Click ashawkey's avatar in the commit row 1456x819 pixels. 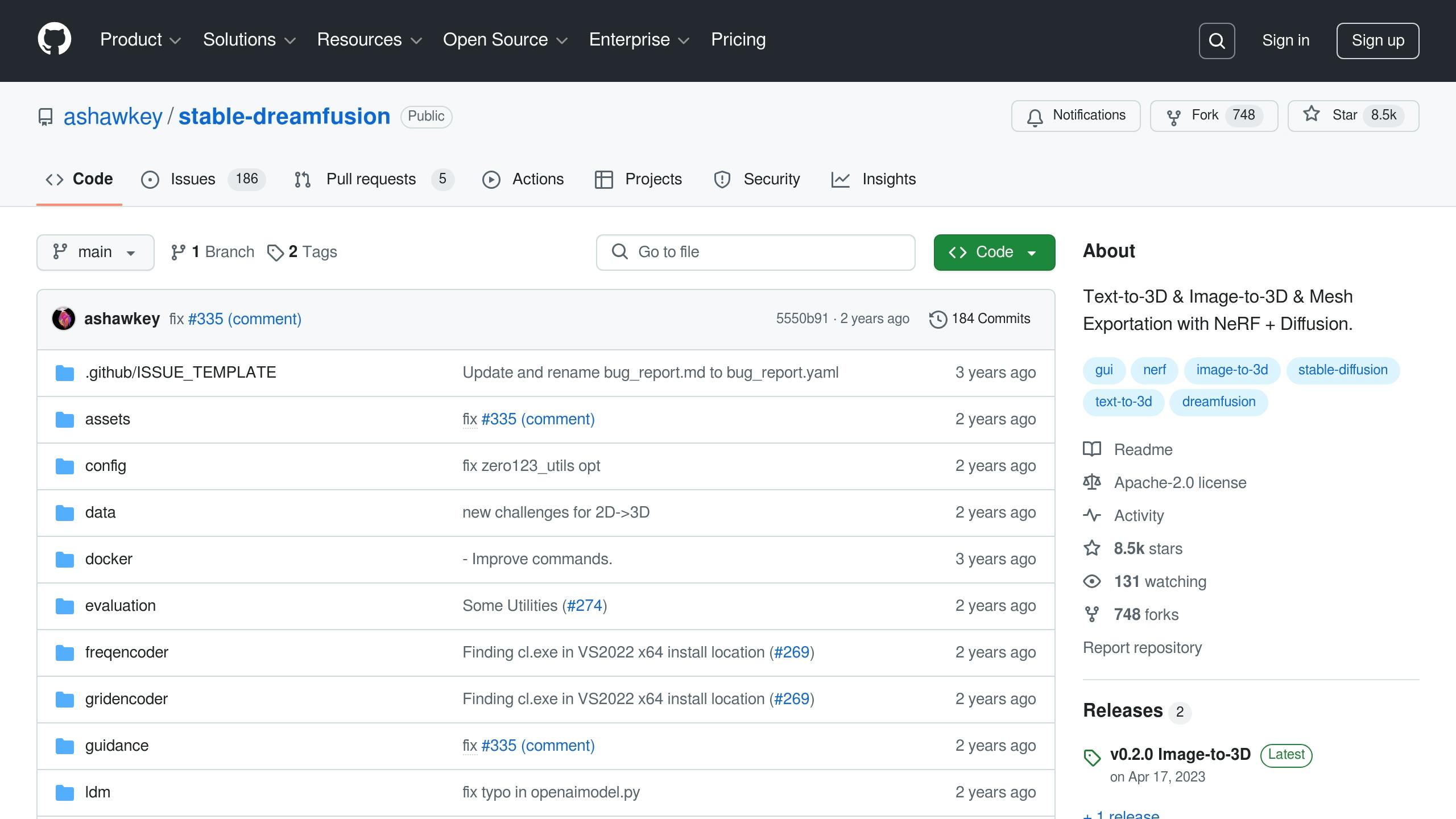tap(64, 318)
